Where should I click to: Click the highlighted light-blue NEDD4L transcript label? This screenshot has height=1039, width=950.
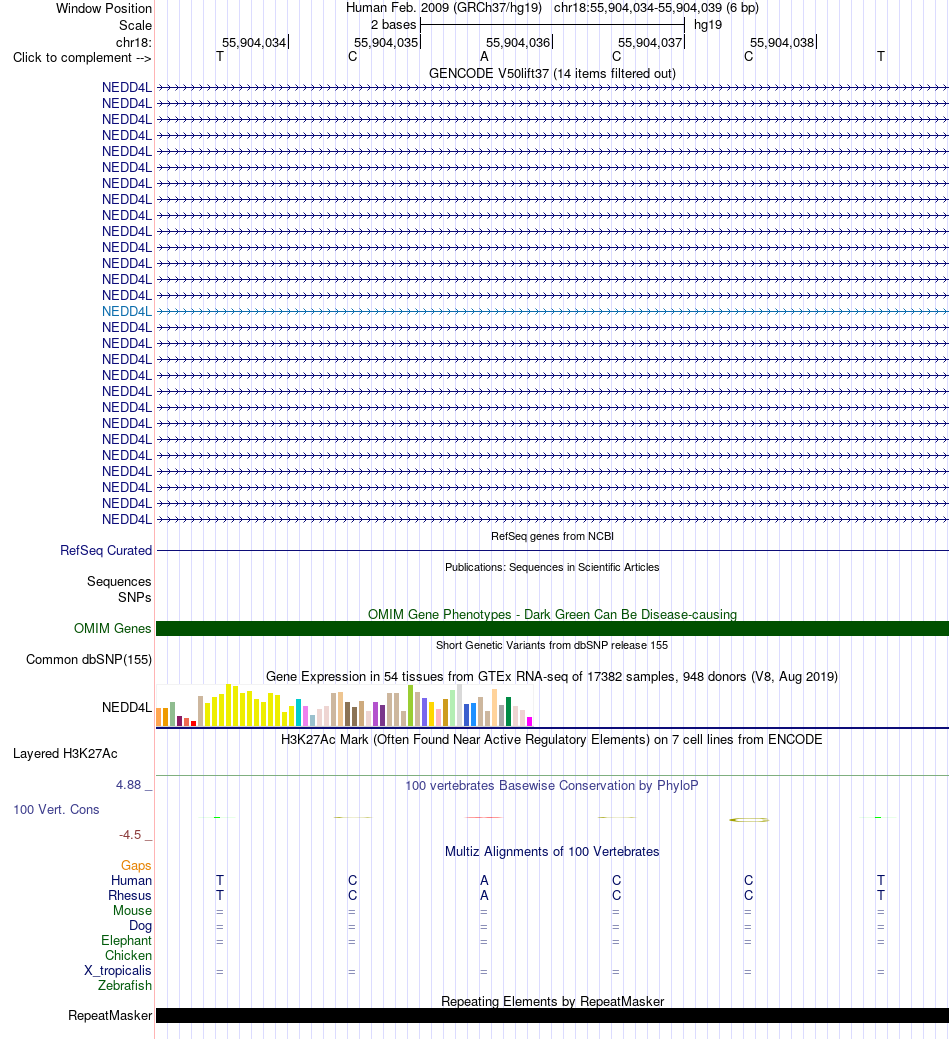[127, 311]
